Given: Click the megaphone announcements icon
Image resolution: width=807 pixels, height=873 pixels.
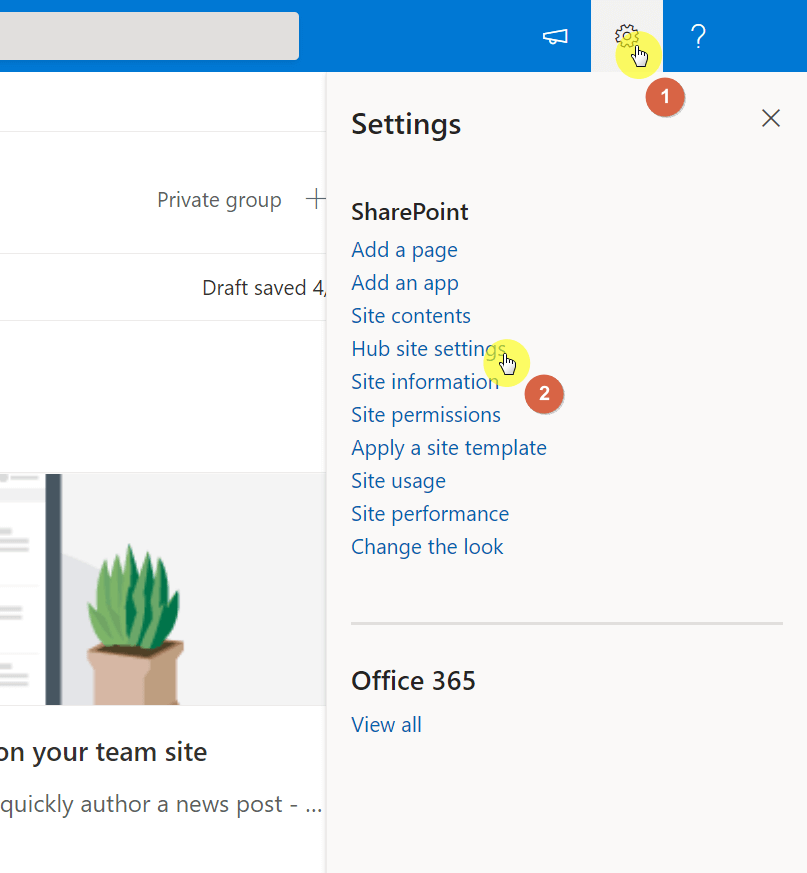Looking at the screenshot, I should coord(555,37).
